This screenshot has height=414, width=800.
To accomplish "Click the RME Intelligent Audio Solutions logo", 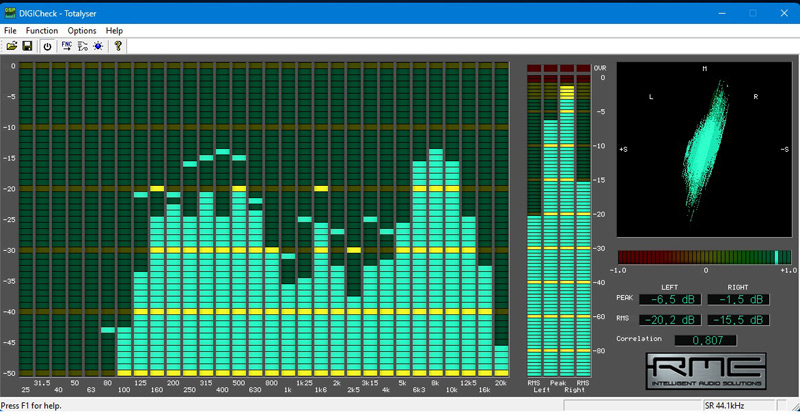I will pos(704,370).
